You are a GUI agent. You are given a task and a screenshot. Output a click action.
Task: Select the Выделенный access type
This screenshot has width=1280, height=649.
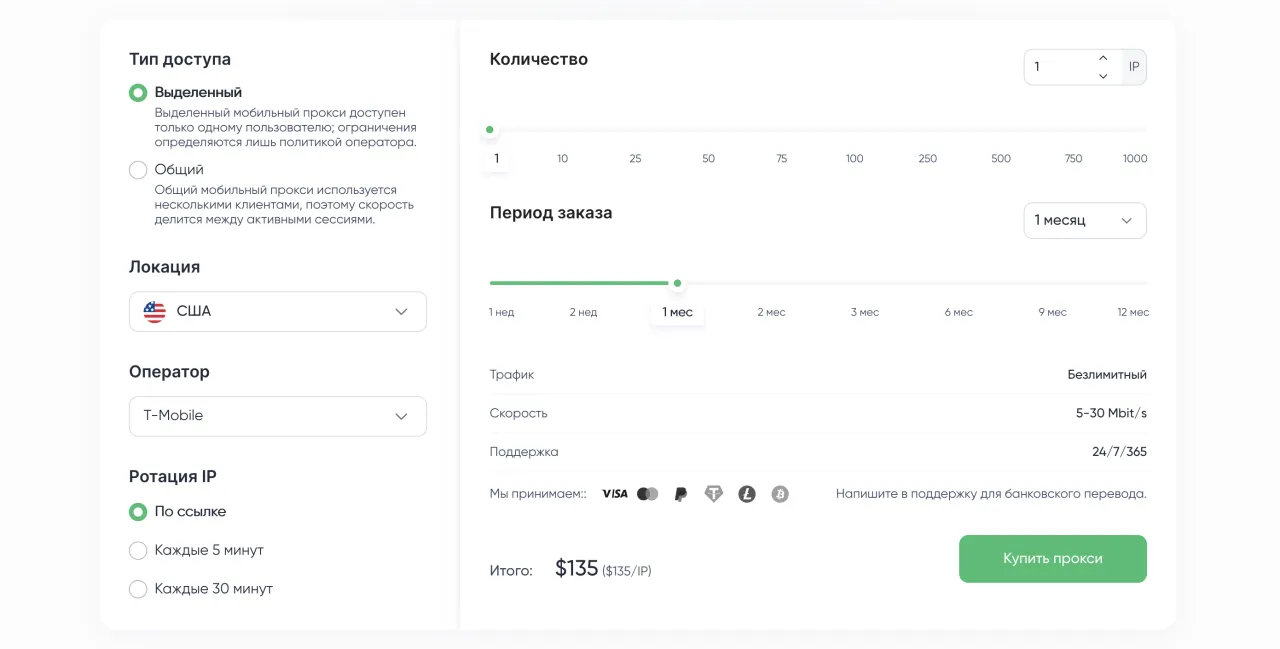(x=138, y=93)
